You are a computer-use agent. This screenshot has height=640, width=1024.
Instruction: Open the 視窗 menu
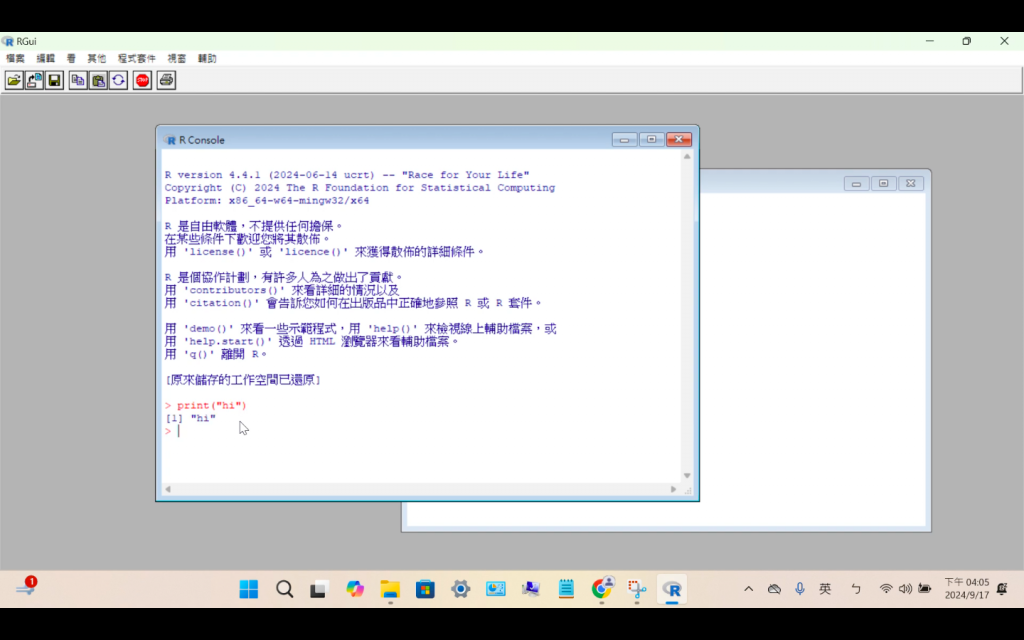176,58
